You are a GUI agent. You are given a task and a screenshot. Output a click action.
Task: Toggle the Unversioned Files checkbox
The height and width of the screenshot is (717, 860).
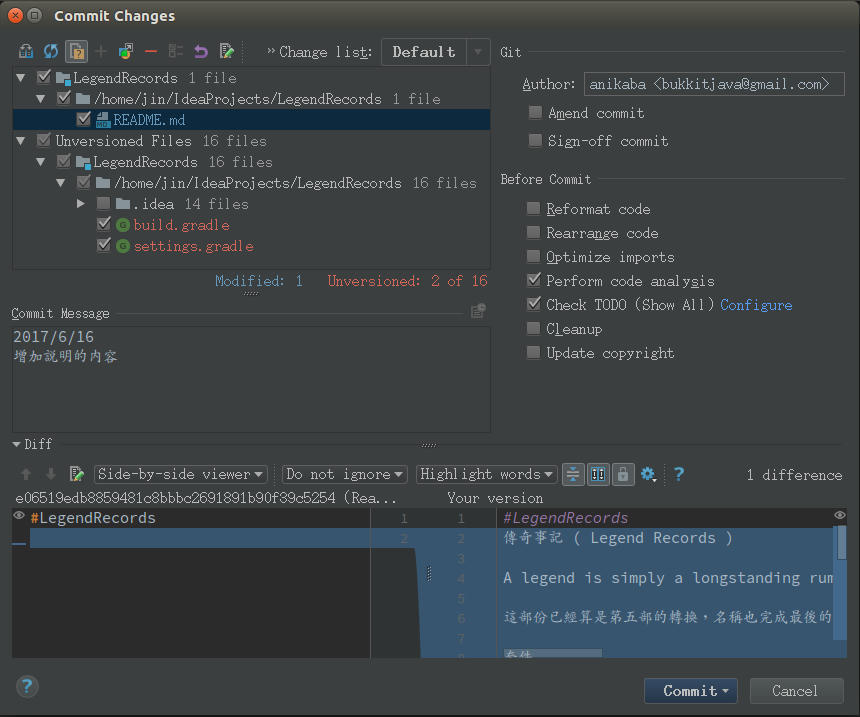pos(43,140)
